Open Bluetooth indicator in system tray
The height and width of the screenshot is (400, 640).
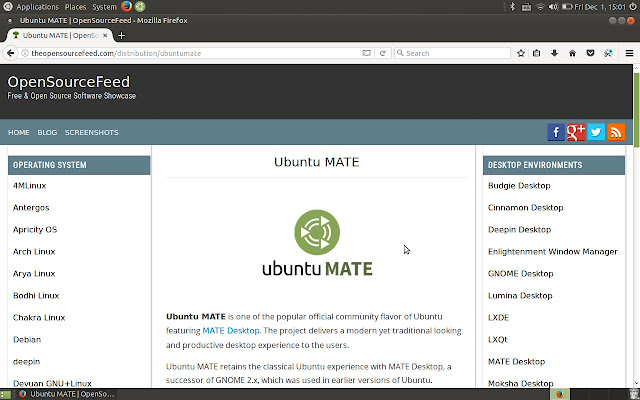coord(513,7)
